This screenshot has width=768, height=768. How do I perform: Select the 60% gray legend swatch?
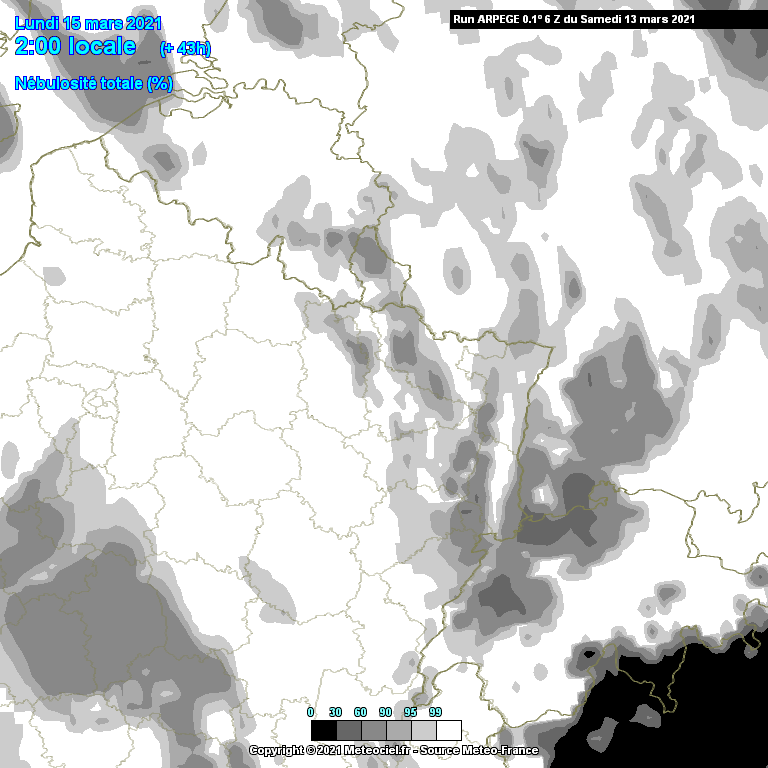pos(373,730)
